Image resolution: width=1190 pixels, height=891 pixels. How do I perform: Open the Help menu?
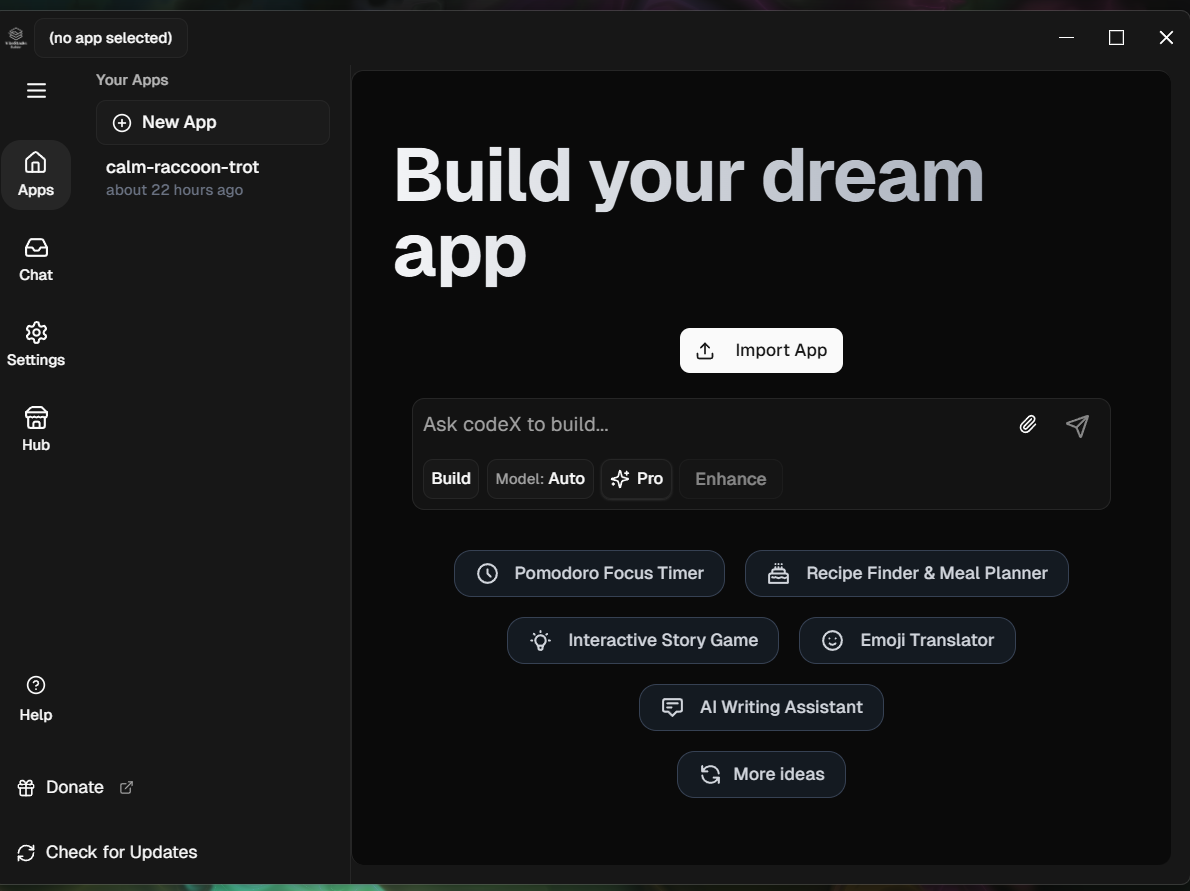(36, 698)
